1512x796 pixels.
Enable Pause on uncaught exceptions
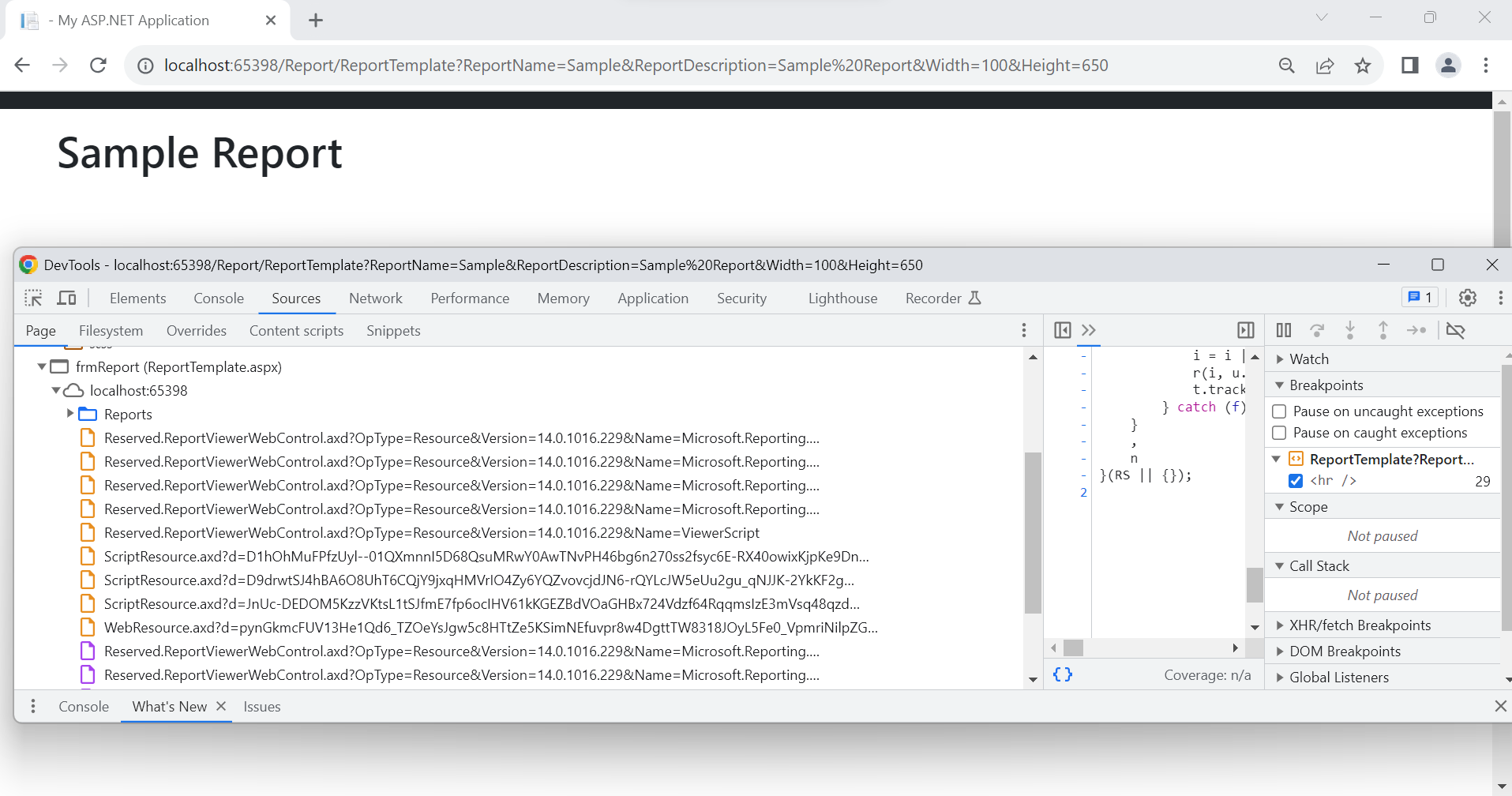click(1279, 411)
